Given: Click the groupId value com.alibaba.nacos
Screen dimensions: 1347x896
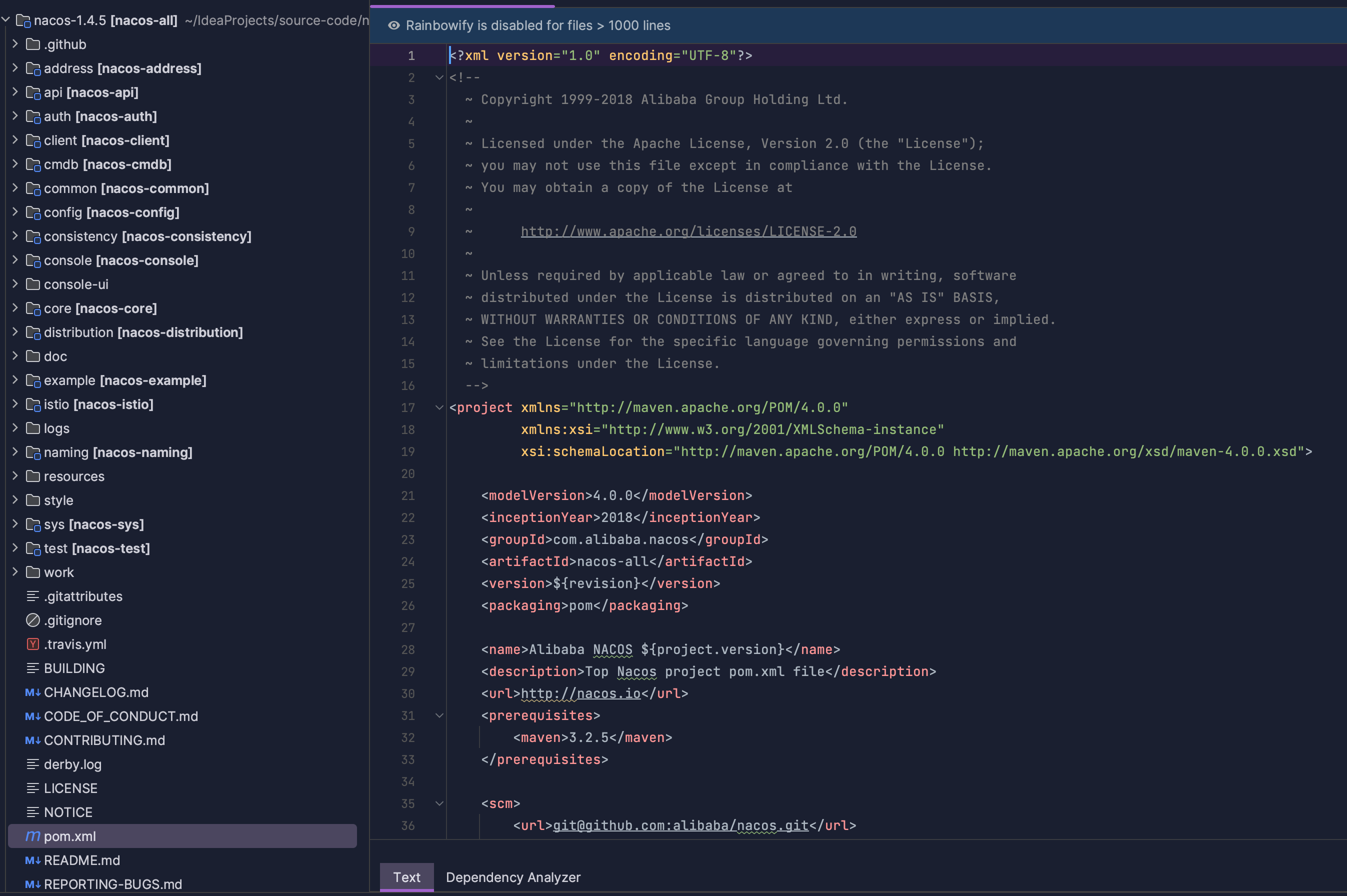Looking at the screenshot, I should click(x=620, y=539).
